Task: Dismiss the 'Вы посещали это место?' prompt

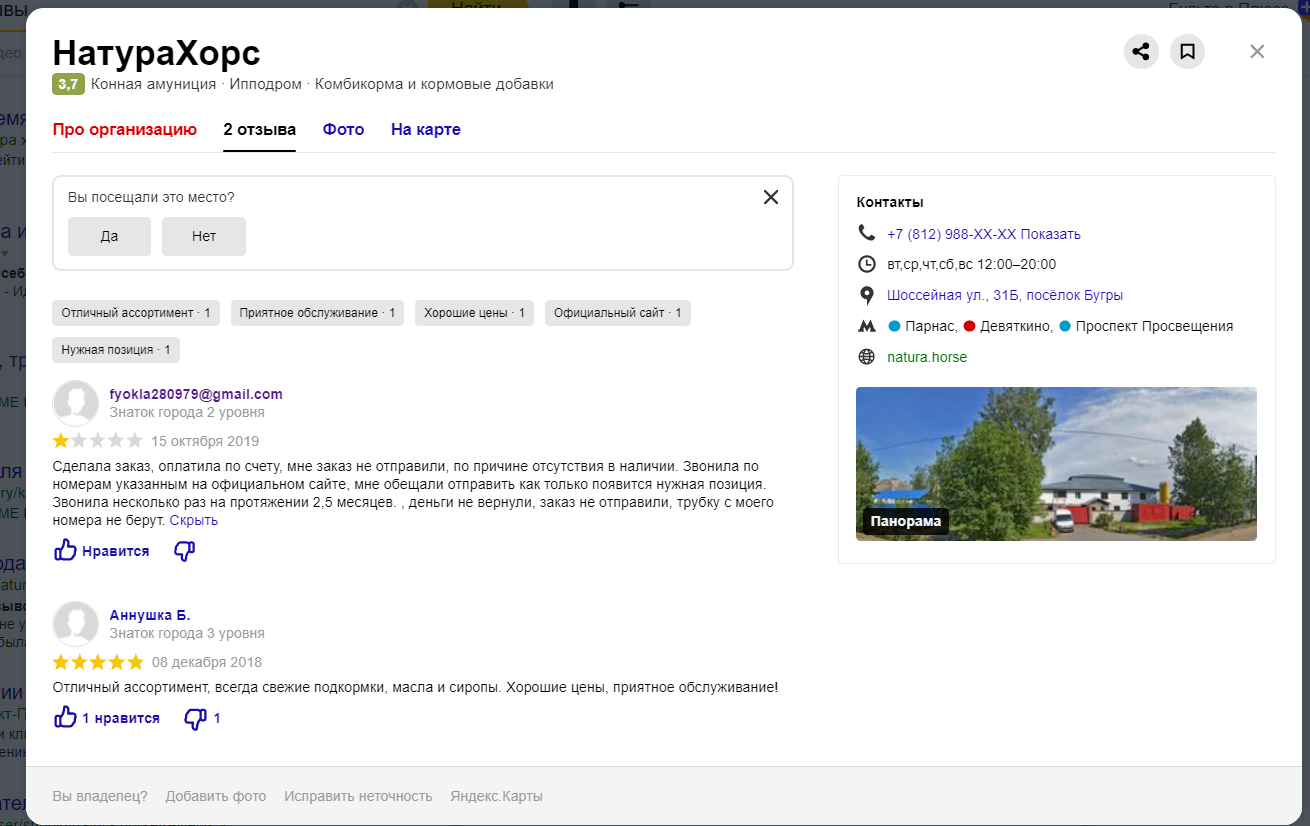Action: [770, 197]
